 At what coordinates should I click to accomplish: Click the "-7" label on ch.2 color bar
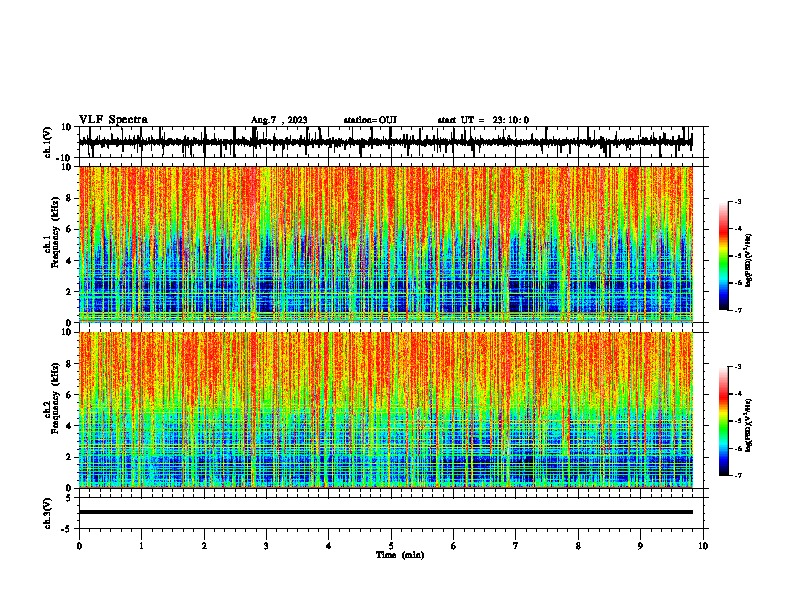pyautogui.click(x=737, y=475)
